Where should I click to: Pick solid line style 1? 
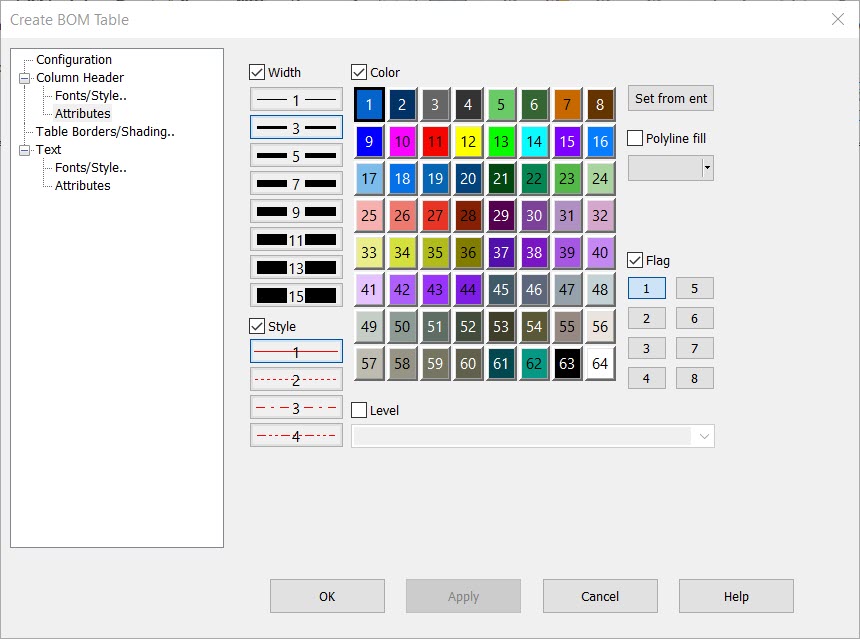pos(296,351)
